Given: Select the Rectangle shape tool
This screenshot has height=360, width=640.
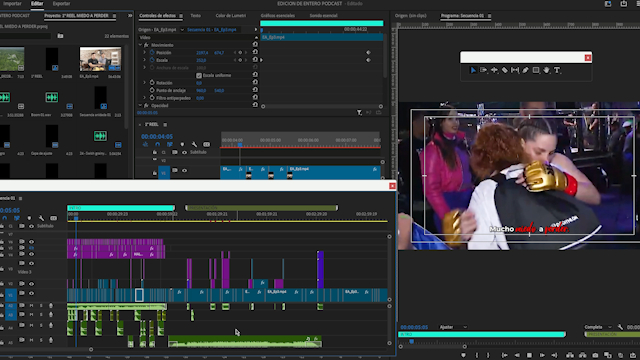Looking at the screenshot, I should tap(536, 70).
